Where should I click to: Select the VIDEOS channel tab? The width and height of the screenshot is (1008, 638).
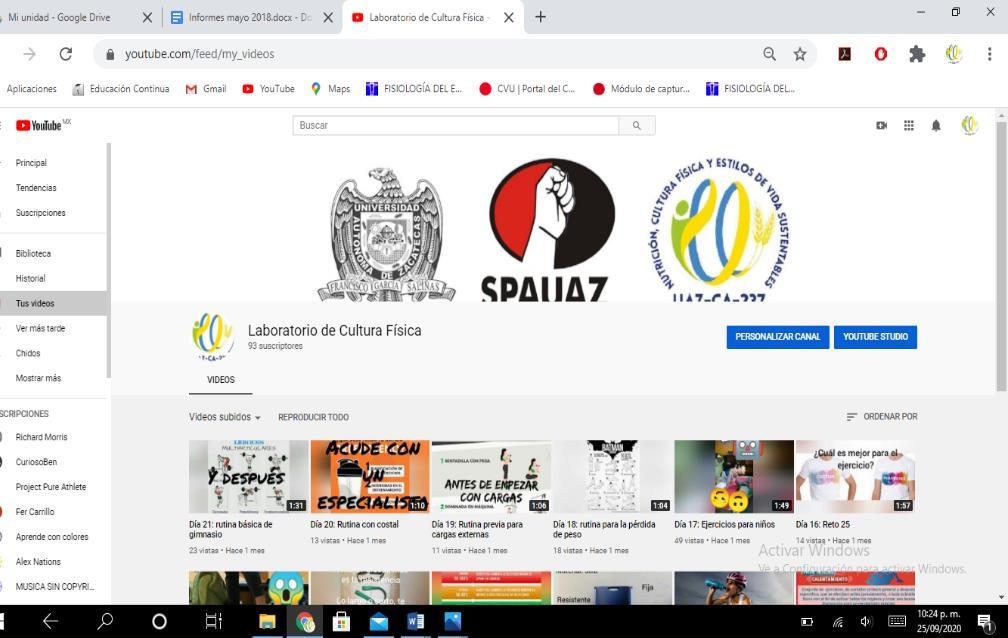coord(220,380)
